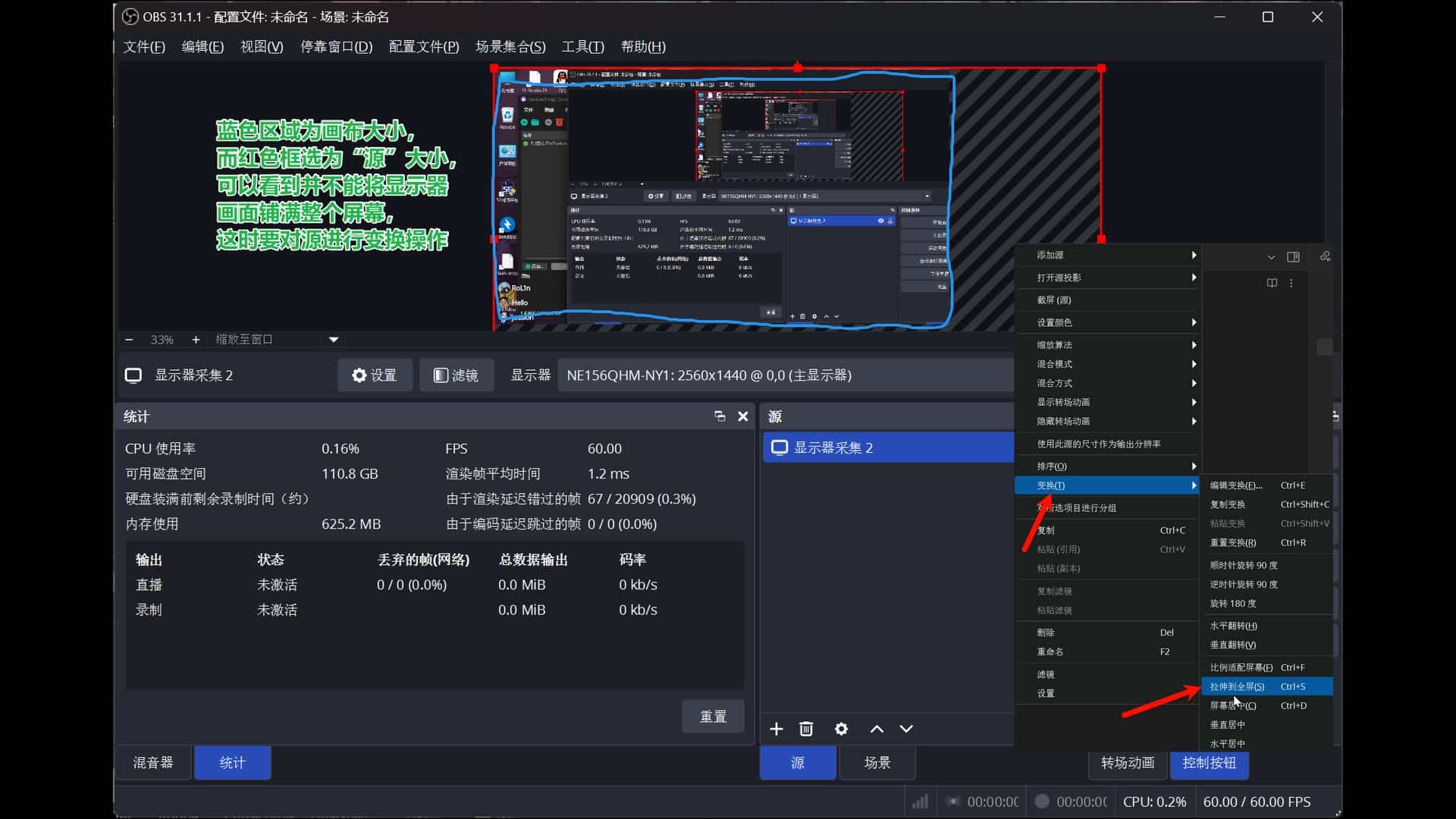Click the zoom out minus icon under preview
The image size is (1456, 819).
129,340
